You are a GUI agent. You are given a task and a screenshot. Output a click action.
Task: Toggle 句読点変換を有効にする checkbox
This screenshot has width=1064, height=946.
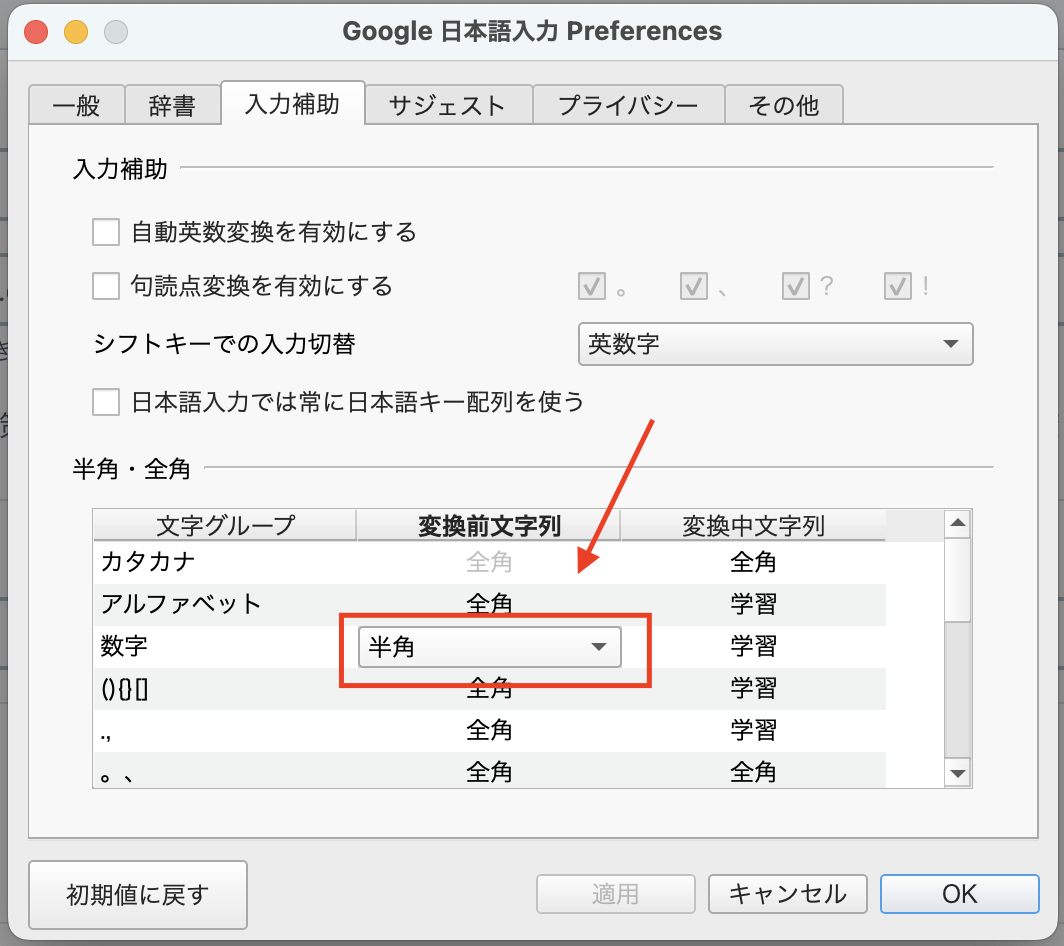click(x=106, y=286)
